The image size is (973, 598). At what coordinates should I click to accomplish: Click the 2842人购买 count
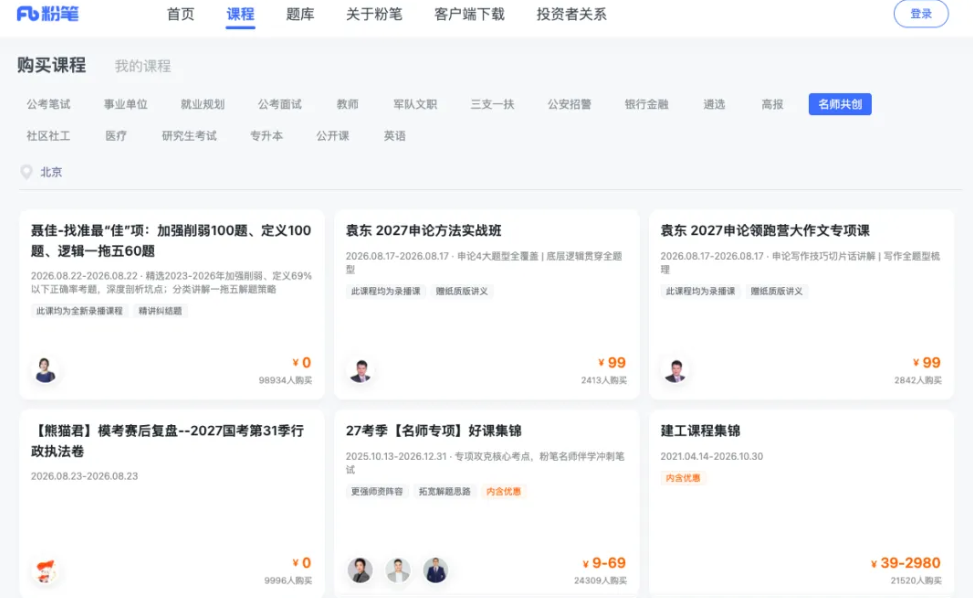(x=918, y=380)
